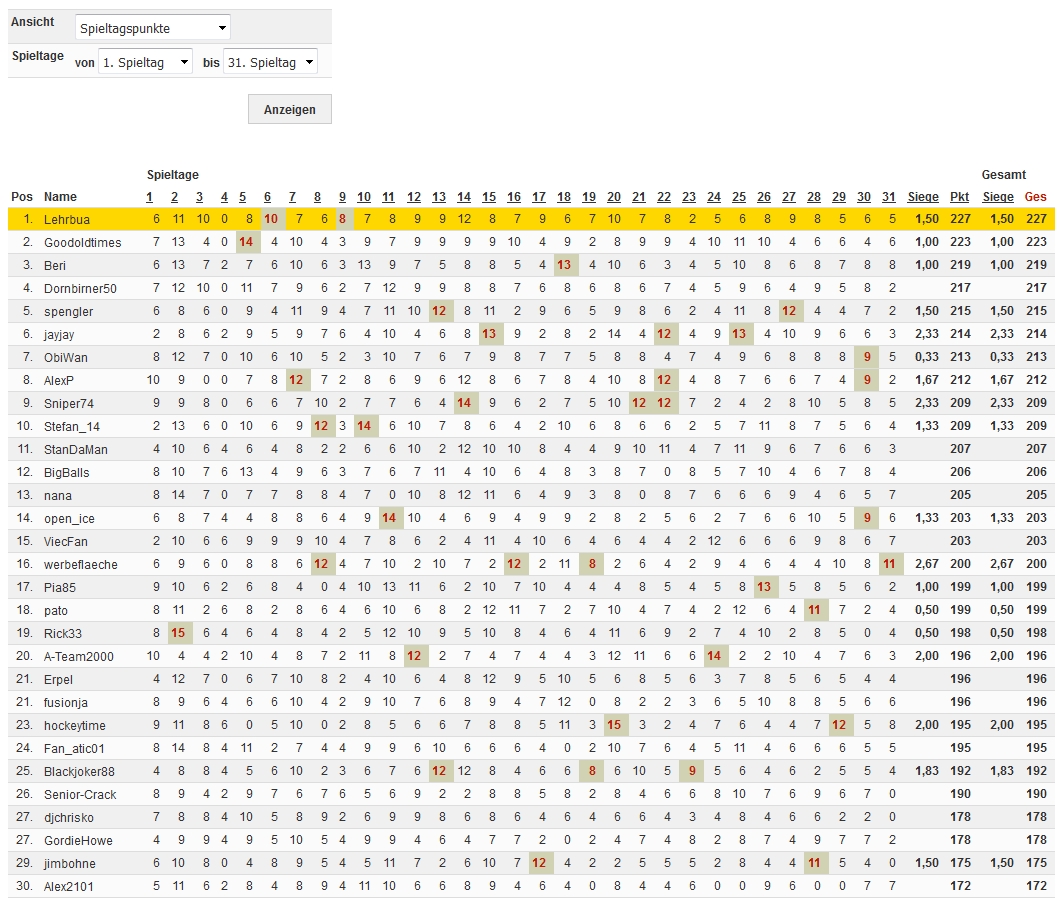
Task: Select the highlighted Lehrbua row name
Action: click(x=66, y=219)
